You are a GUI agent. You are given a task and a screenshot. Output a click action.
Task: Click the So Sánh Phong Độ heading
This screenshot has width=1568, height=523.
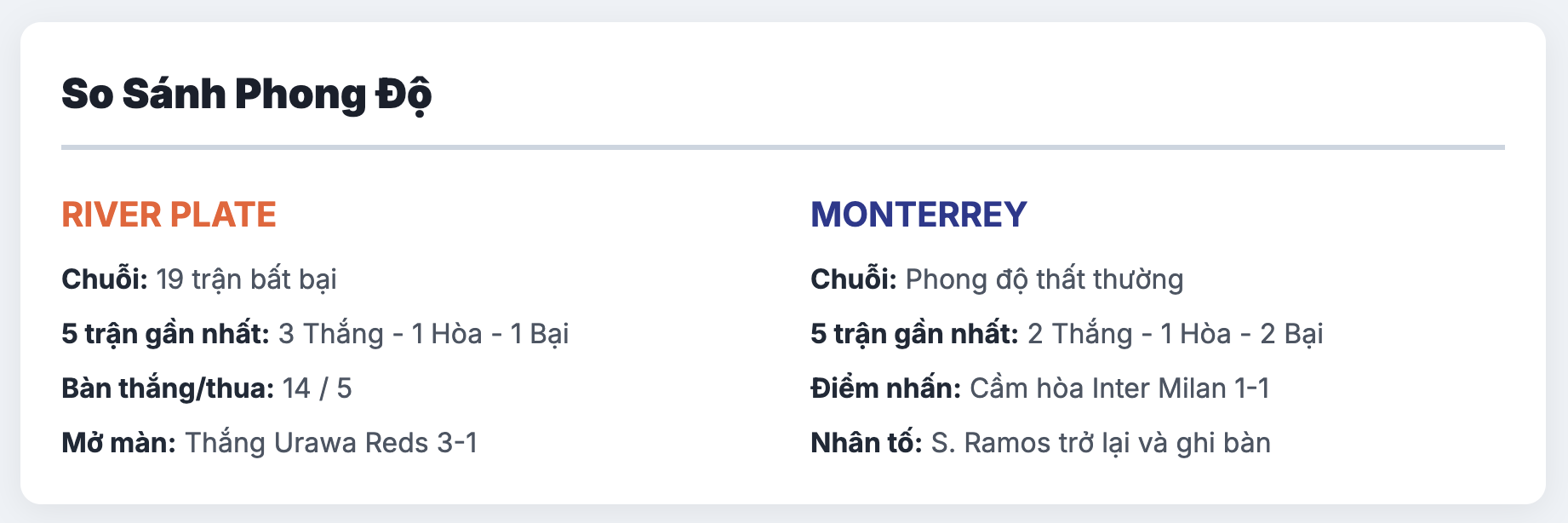[247, 95]
